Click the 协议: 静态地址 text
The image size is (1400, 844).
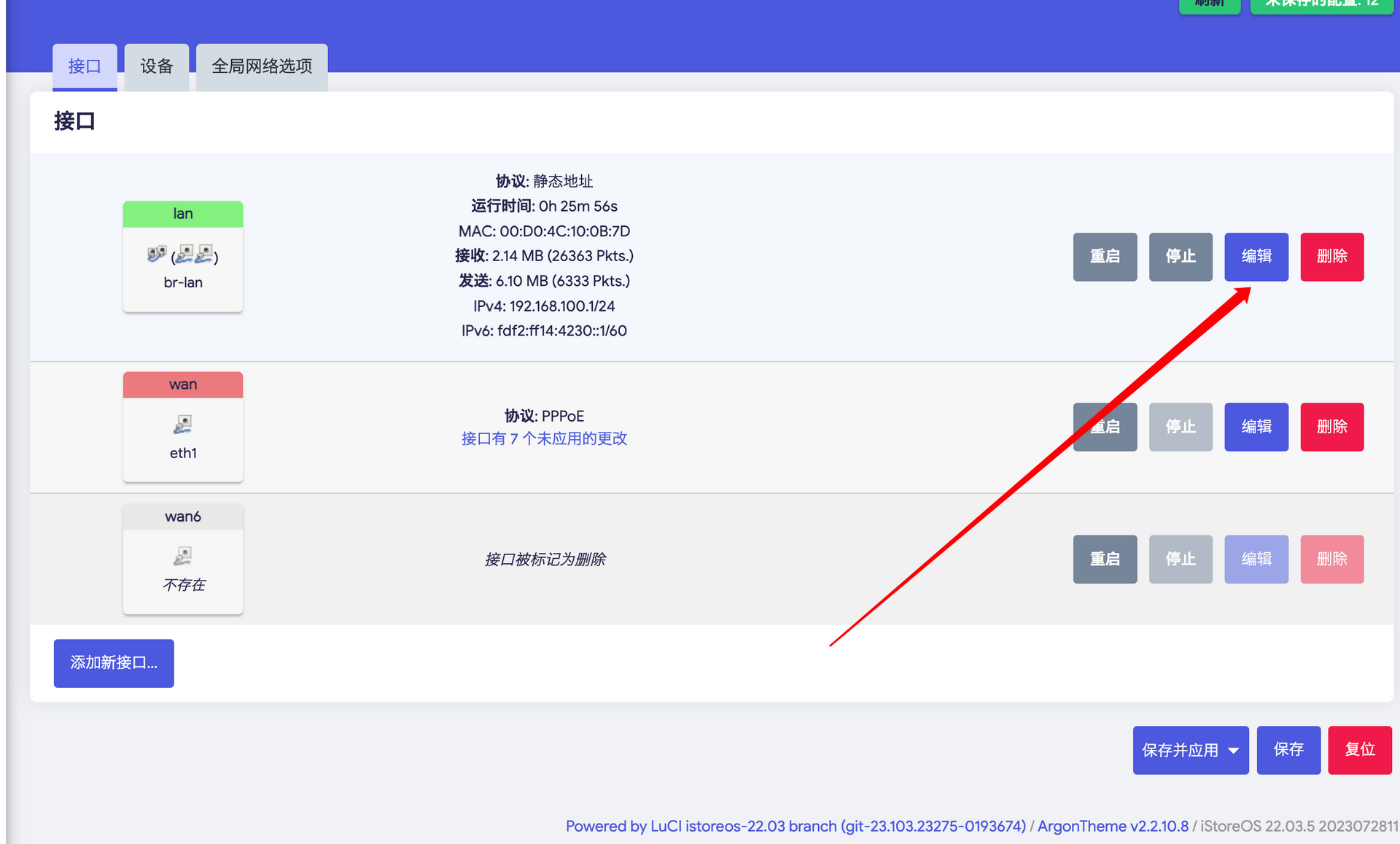[544, 181]
